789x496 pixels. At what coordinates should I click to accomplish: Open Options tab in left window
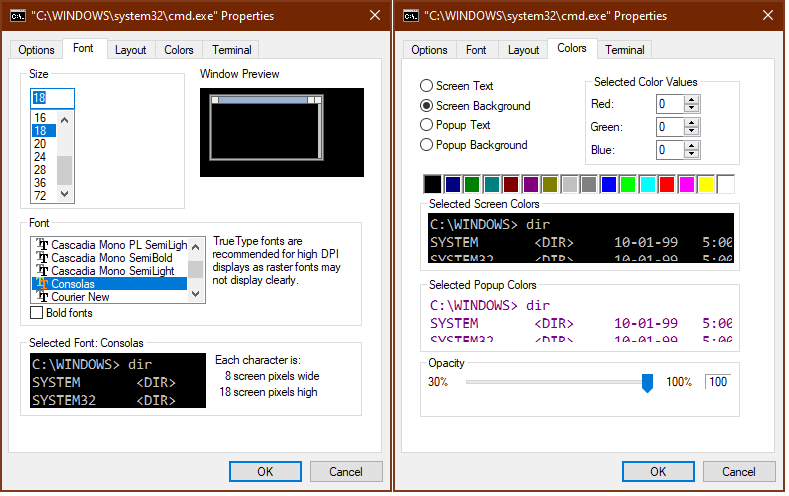[x=36, y=50]
